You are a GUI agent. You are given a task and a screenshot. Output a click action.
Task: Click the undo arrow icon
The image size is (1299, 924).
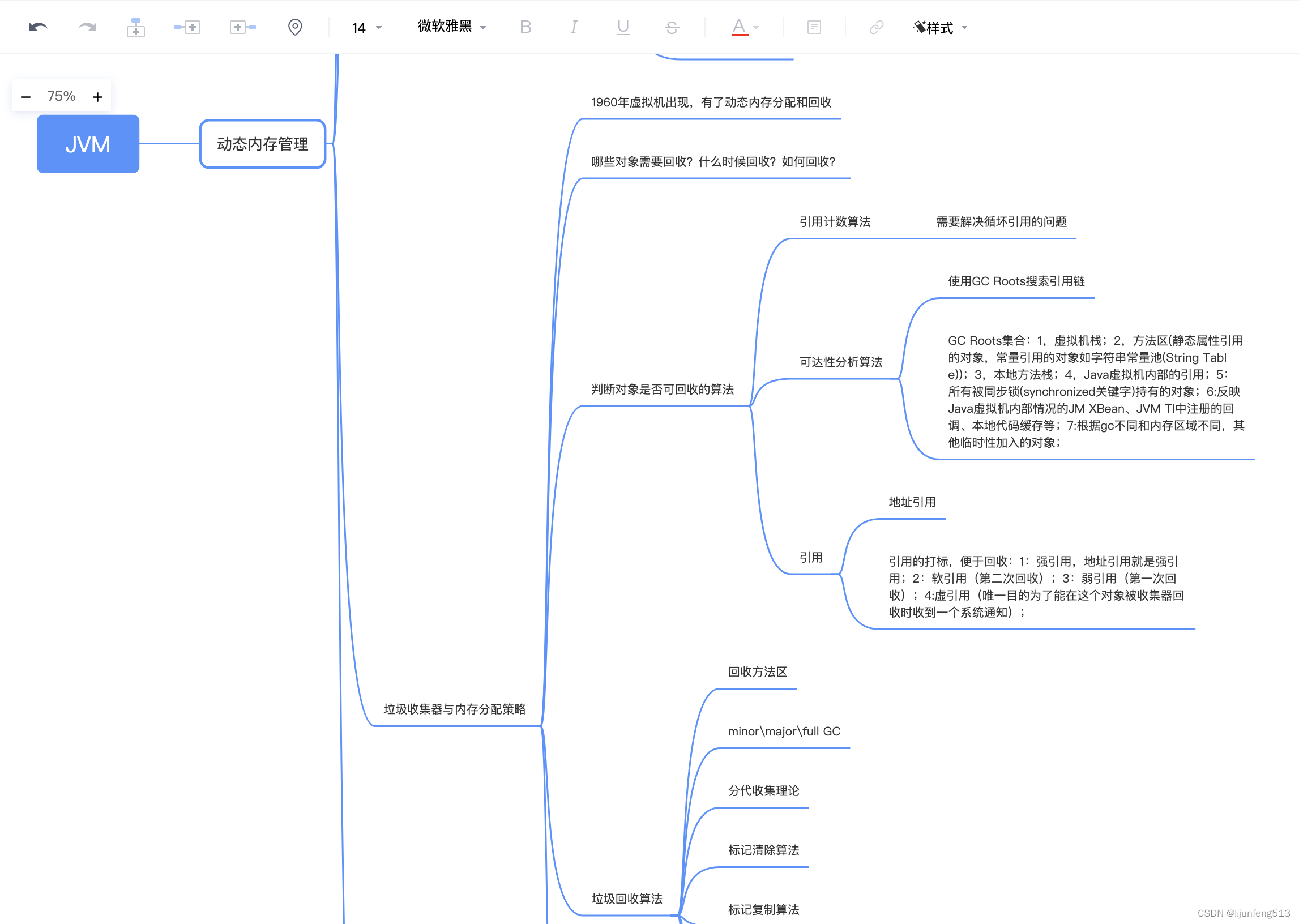37,27
